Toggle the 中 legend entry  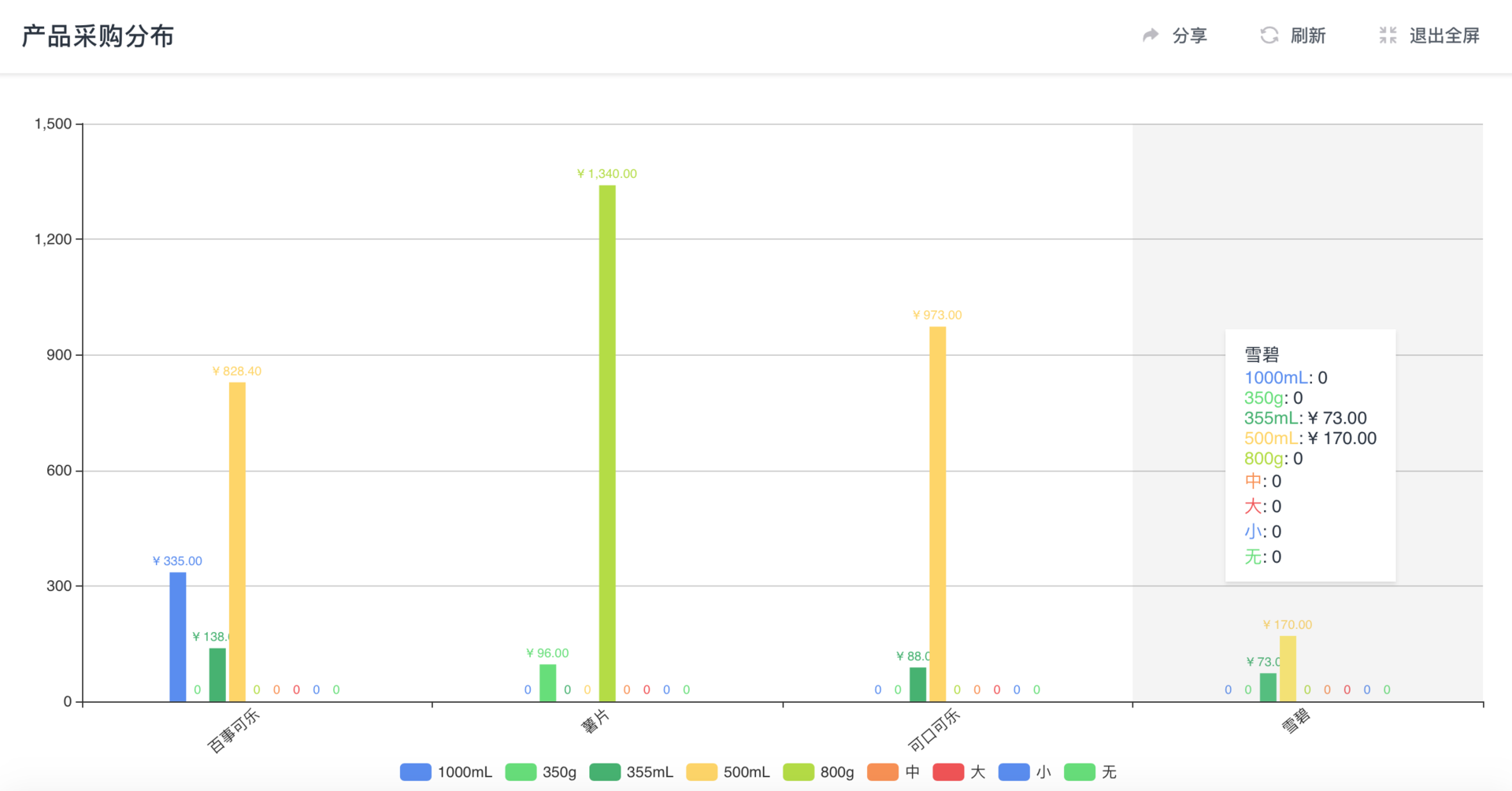894,772
